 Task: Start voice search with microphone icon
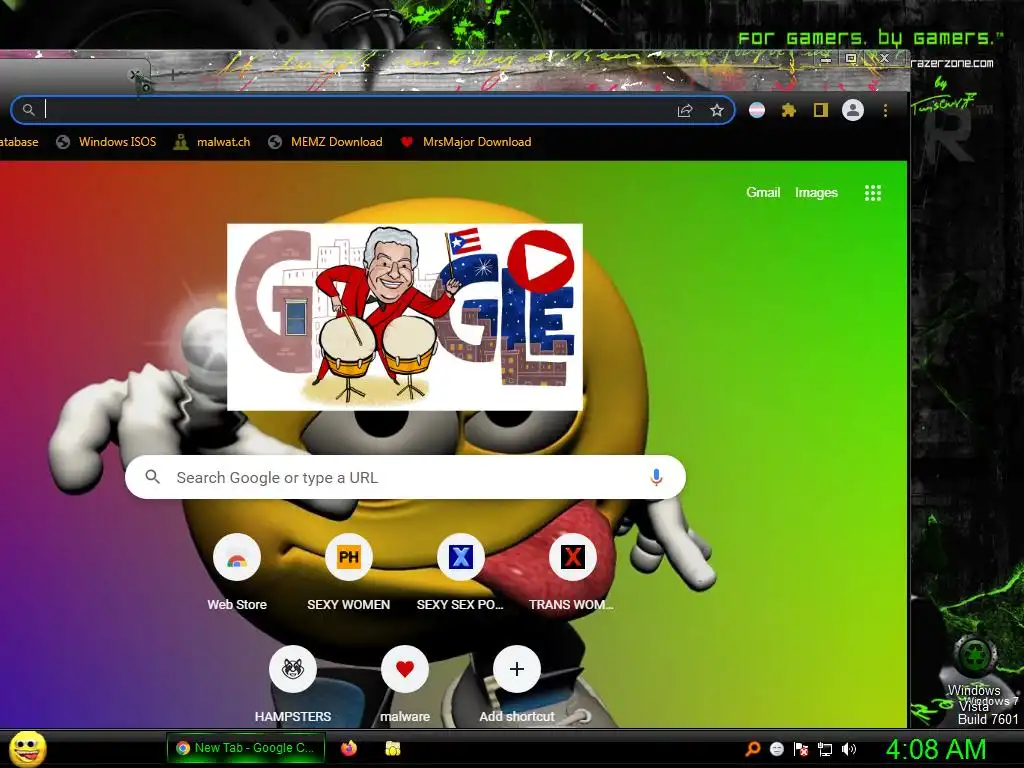(x=656, y=477)
